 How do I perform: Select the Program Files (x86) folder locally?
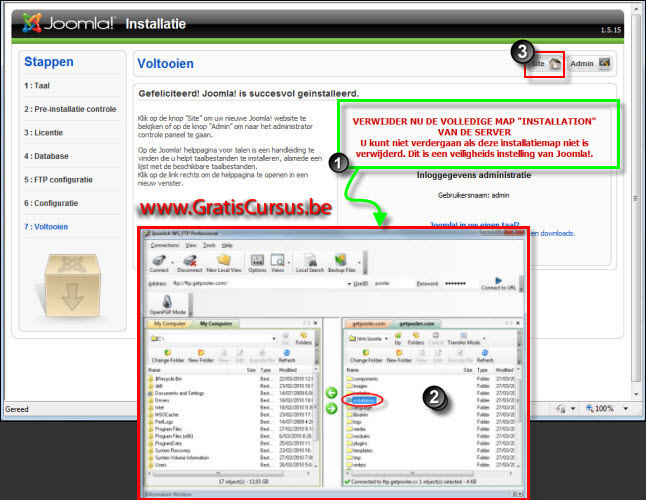pyautogui.click(x=171, y=436)
